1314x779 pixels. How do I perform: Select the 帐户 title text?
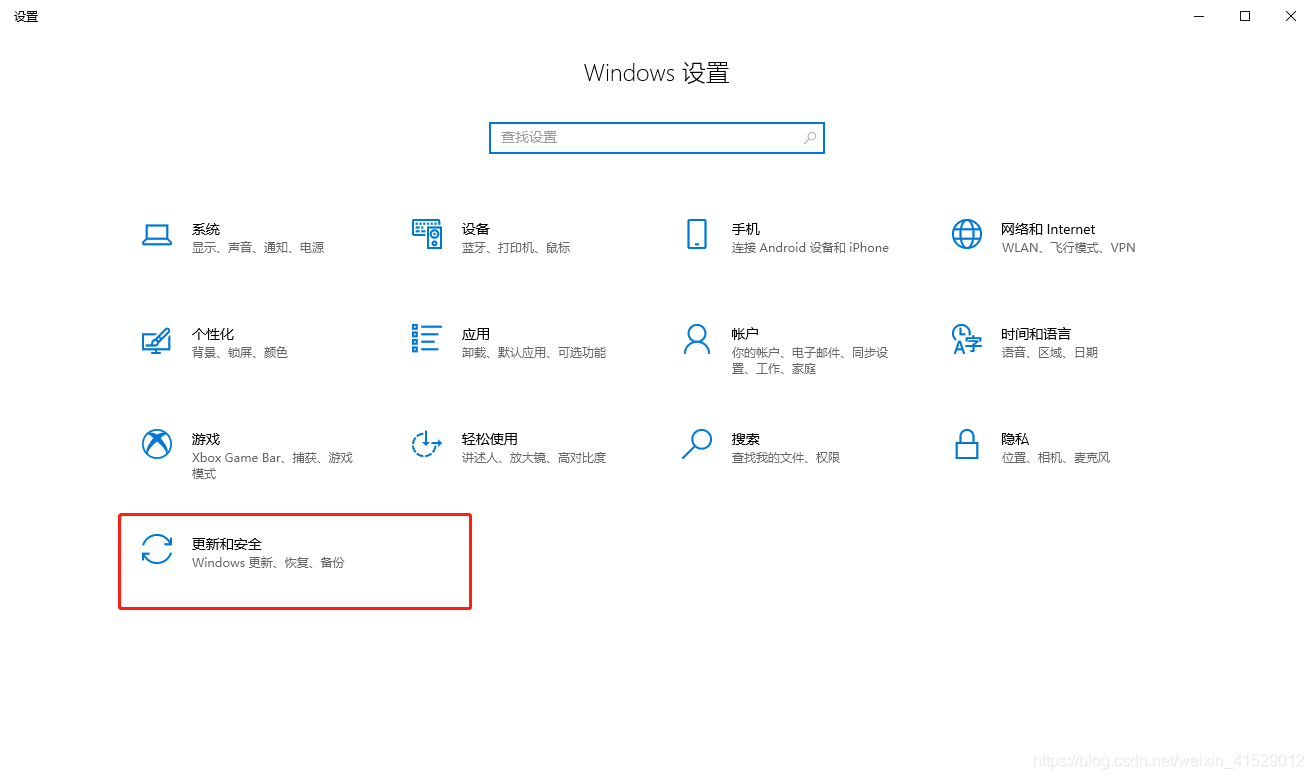point(746,334)
